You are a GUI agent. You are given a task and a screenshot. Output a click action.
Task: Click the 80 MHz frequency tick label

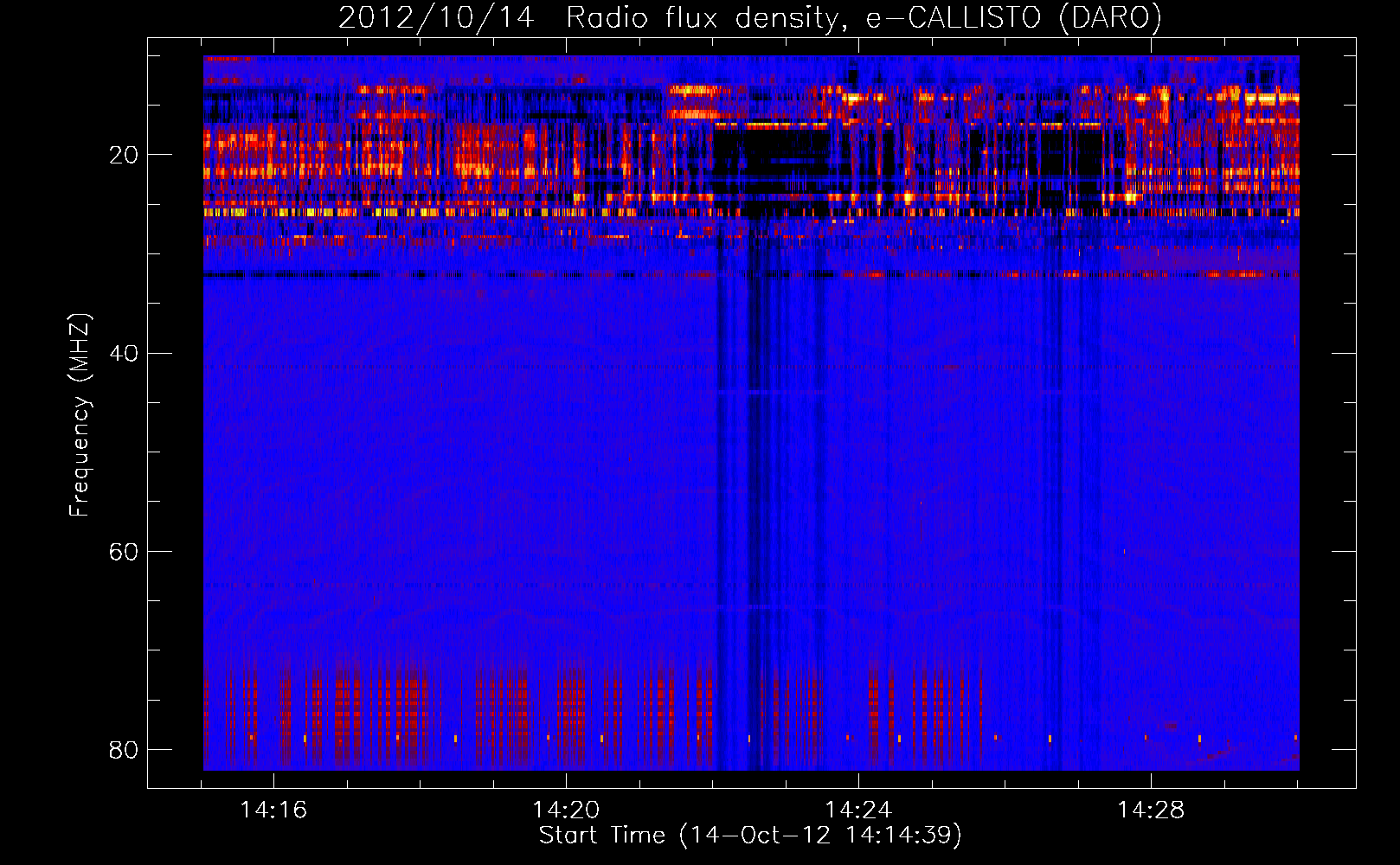124,750
